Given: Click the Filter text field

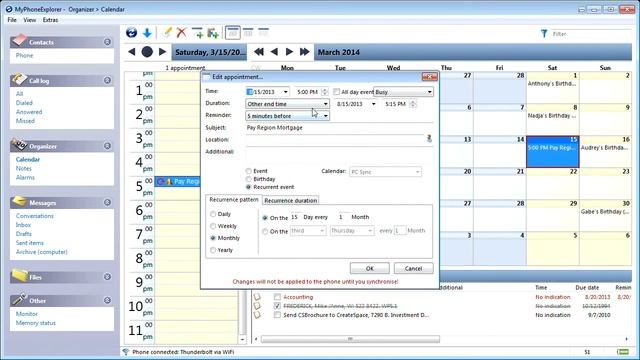Looking at the screenshot, I should pyautogui.click(x=591, y=34).
